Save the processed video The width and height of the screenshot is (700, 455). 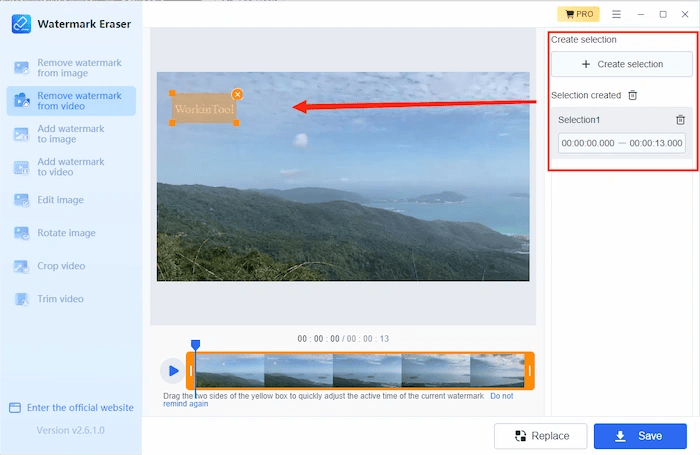640,436
